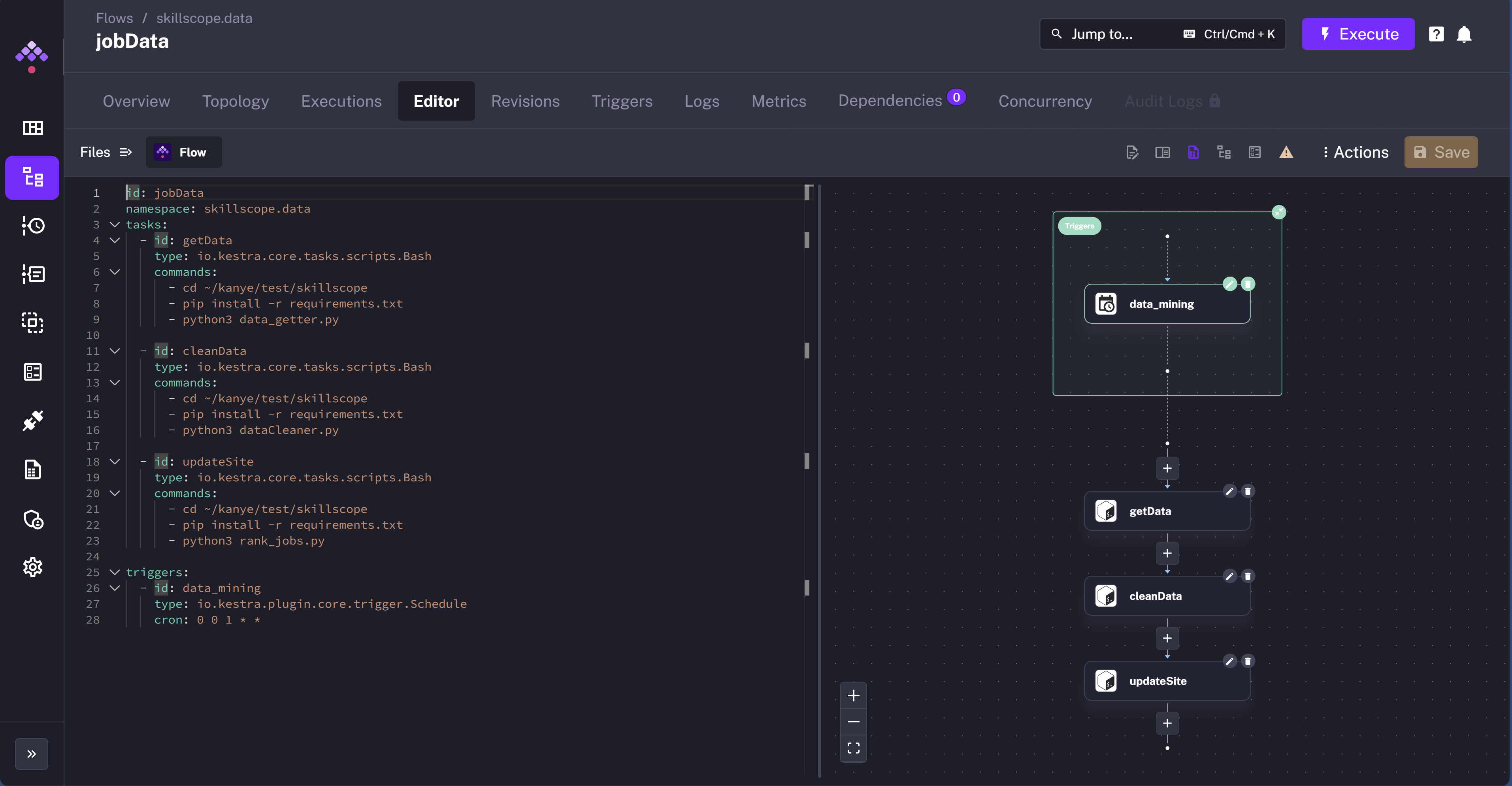
Task: Click the notifications bell icon
Action: coord(1464,34)
